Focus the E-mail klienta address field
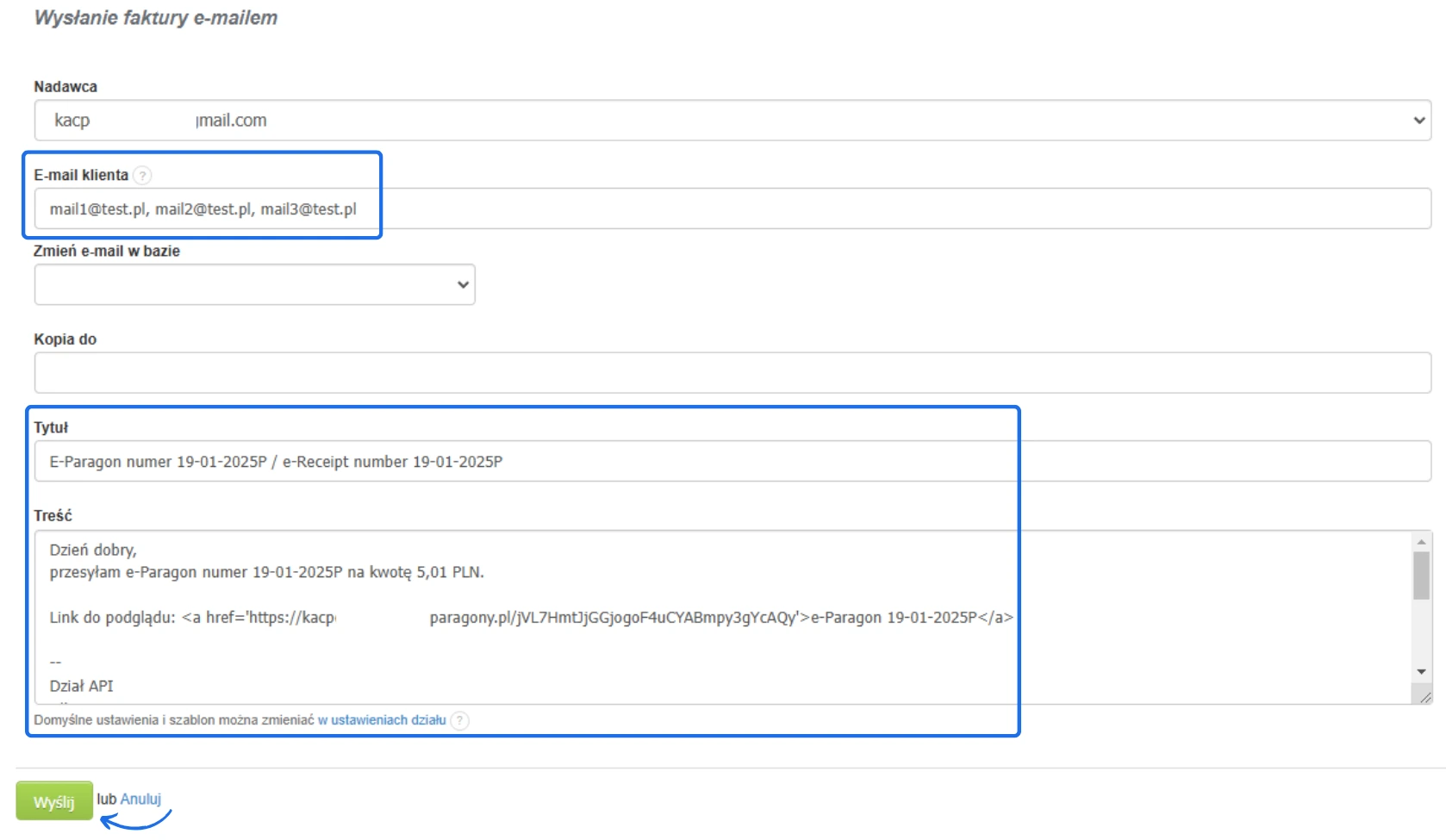The image size is (1446, 840). [x=732, y=209]
